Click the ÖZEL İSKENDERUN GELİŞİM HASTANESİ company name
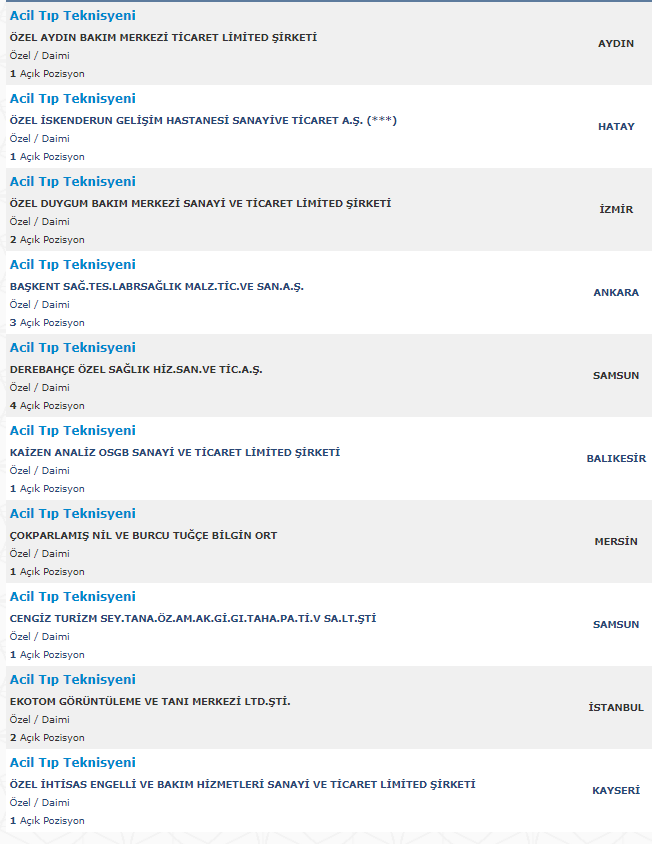Image resolution: width=652 pixels, height=844 pixels. point(203,121)
